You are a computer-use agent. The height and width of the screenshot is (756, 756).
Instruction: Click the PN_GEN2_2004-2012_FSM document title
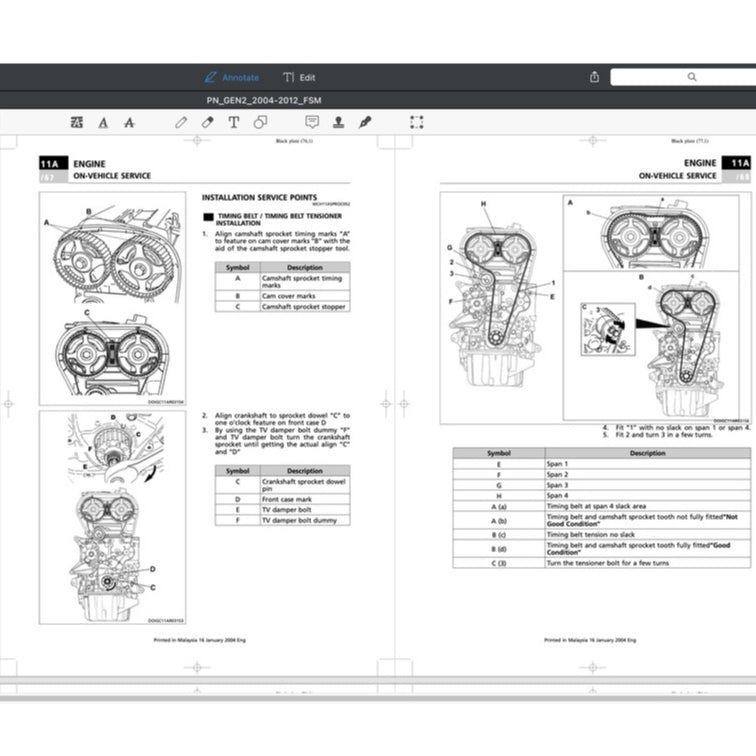tap(264, 101)
